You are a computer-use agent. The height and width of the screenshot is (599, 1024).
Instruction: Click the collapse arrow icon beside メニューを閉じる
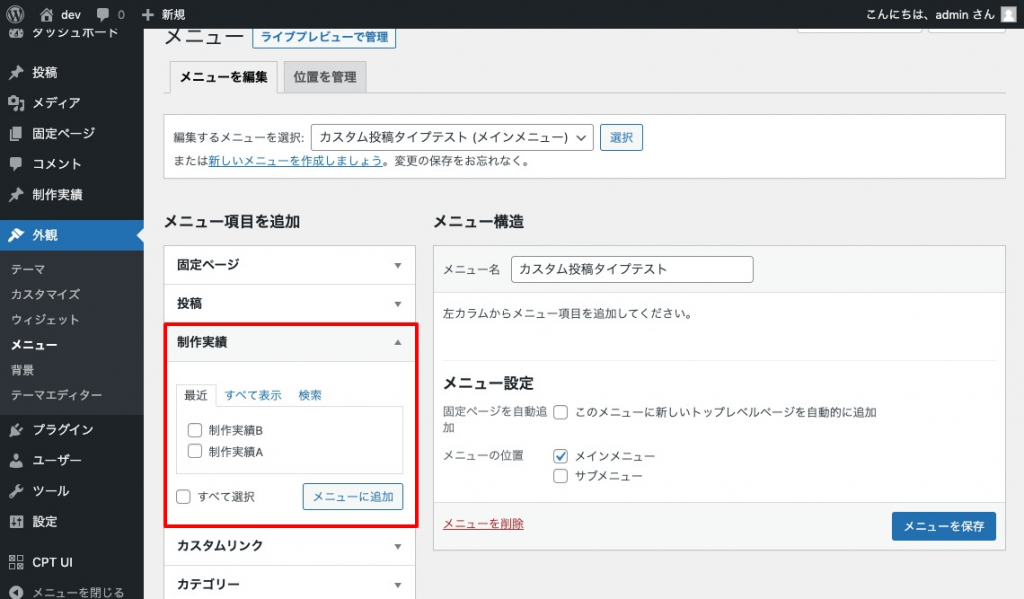(16, 592)
